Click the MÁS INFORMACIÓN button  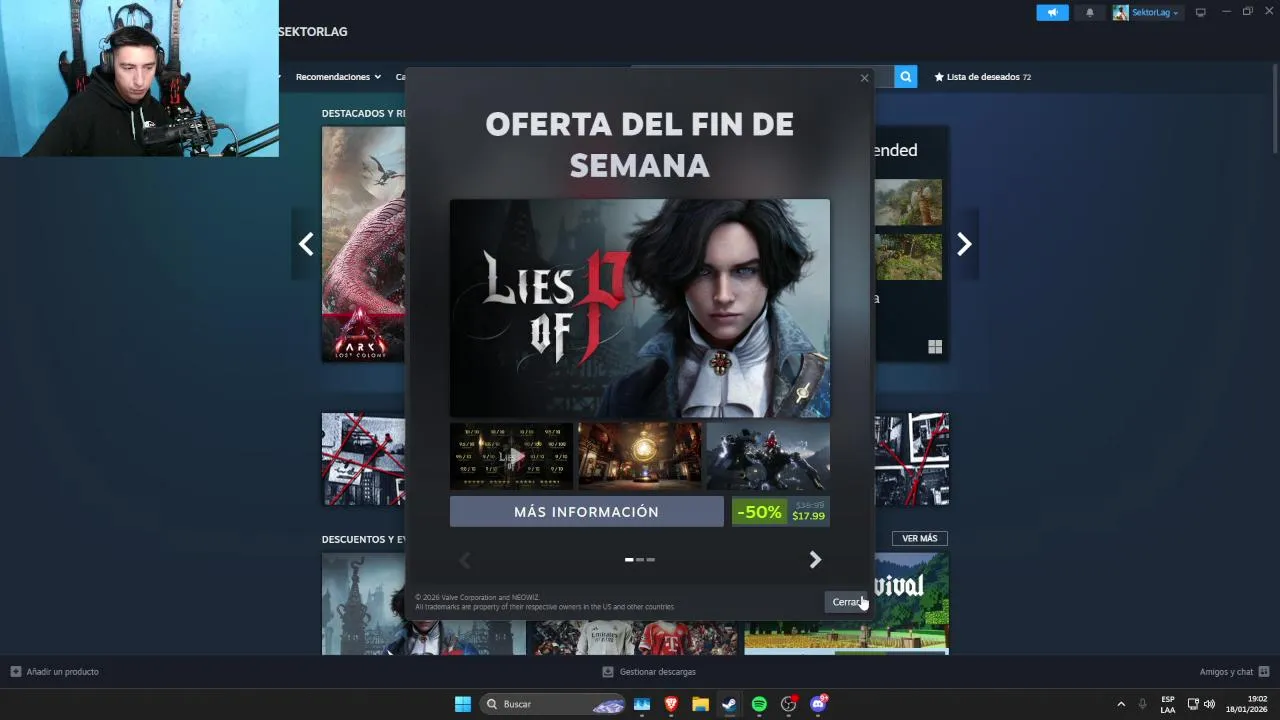(586, 511)
